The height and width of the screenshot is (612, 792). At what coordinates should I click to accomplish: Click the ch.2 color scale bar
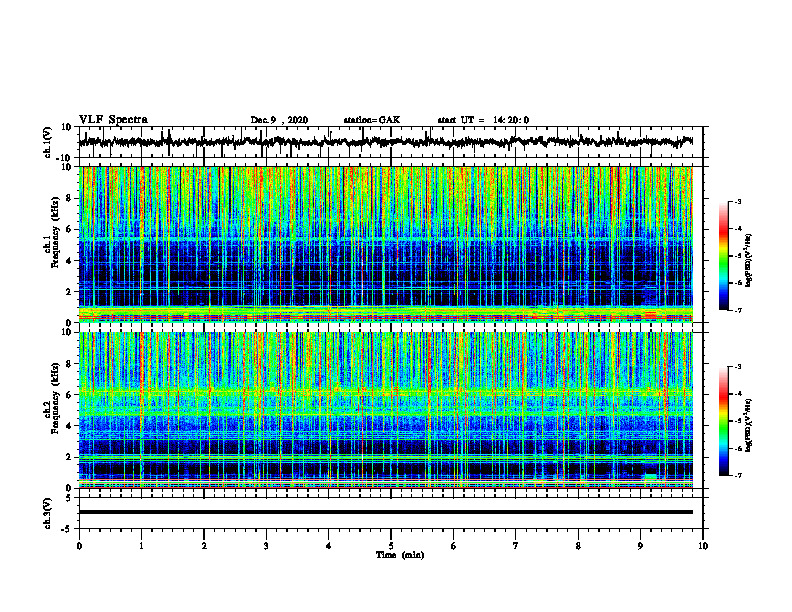point(723,421)
